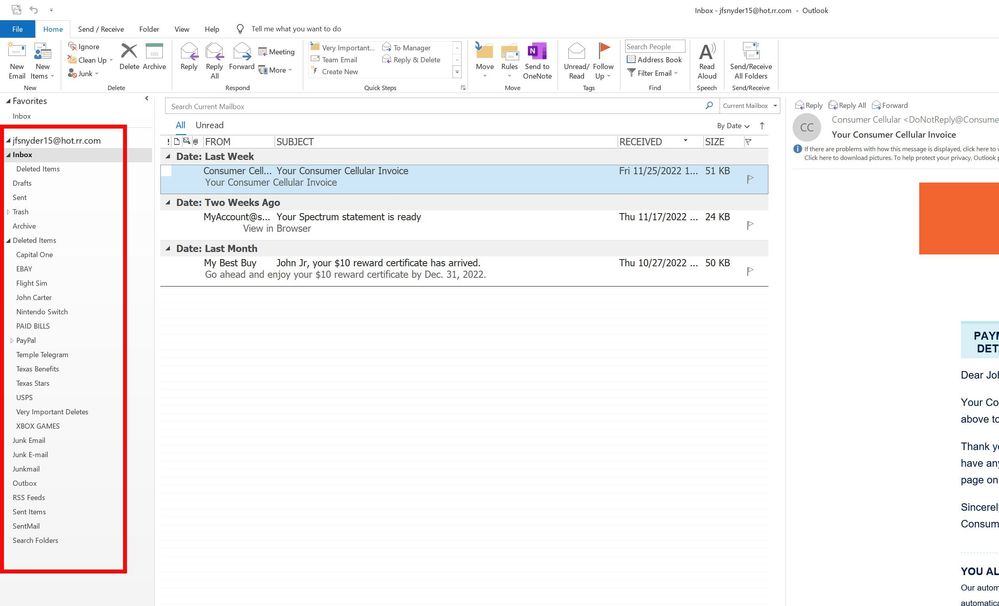The width and height of the screenshot is (999, 606).
Task: Click Send/Receive All Folders
Action: 751,61
